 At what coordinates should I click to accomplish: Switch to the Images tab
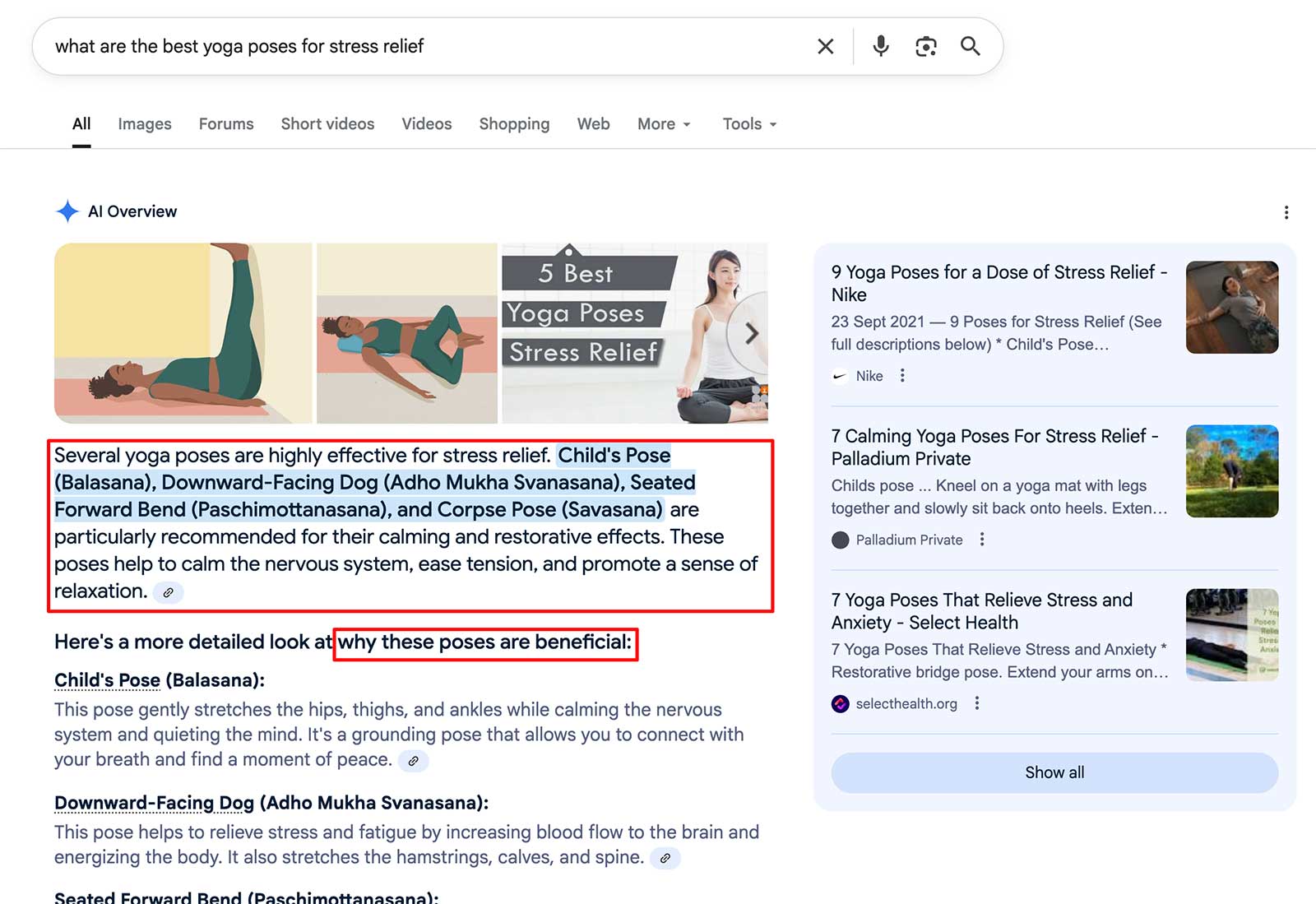click(x=144, y=123)
